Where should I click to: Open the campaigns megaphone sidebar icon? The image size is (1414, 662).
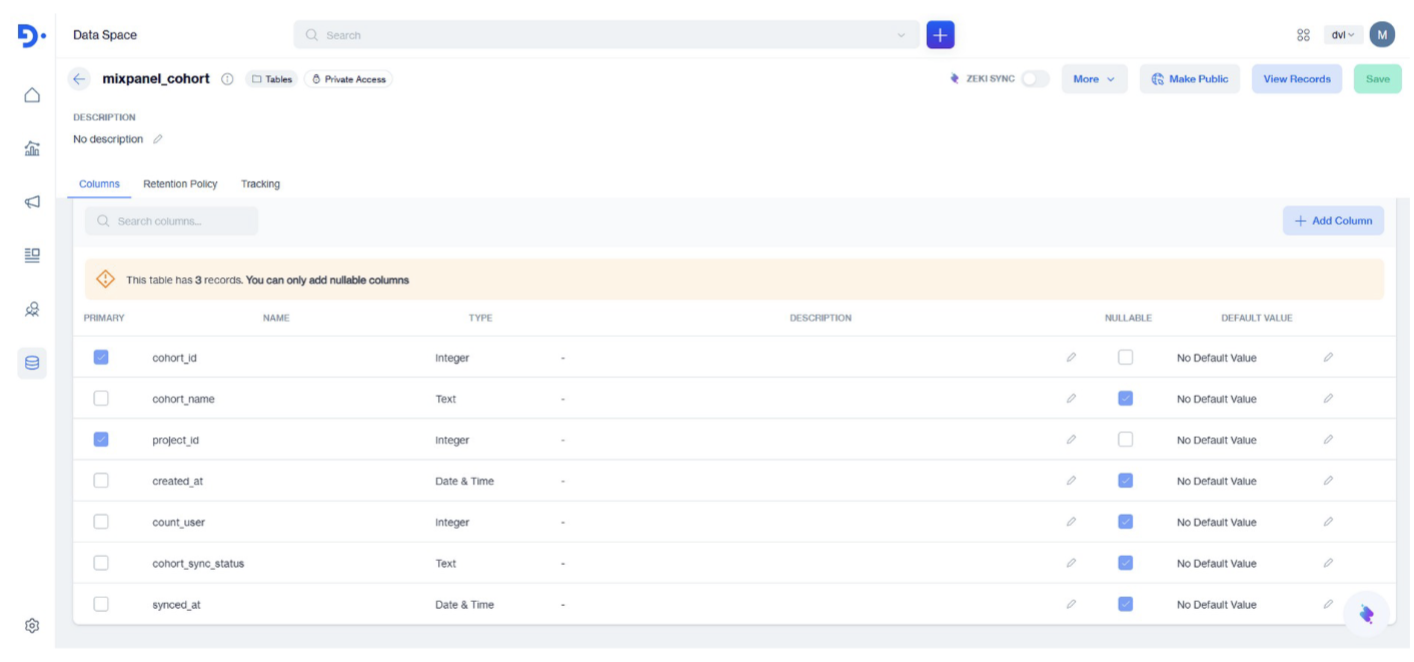click(32, 202)
